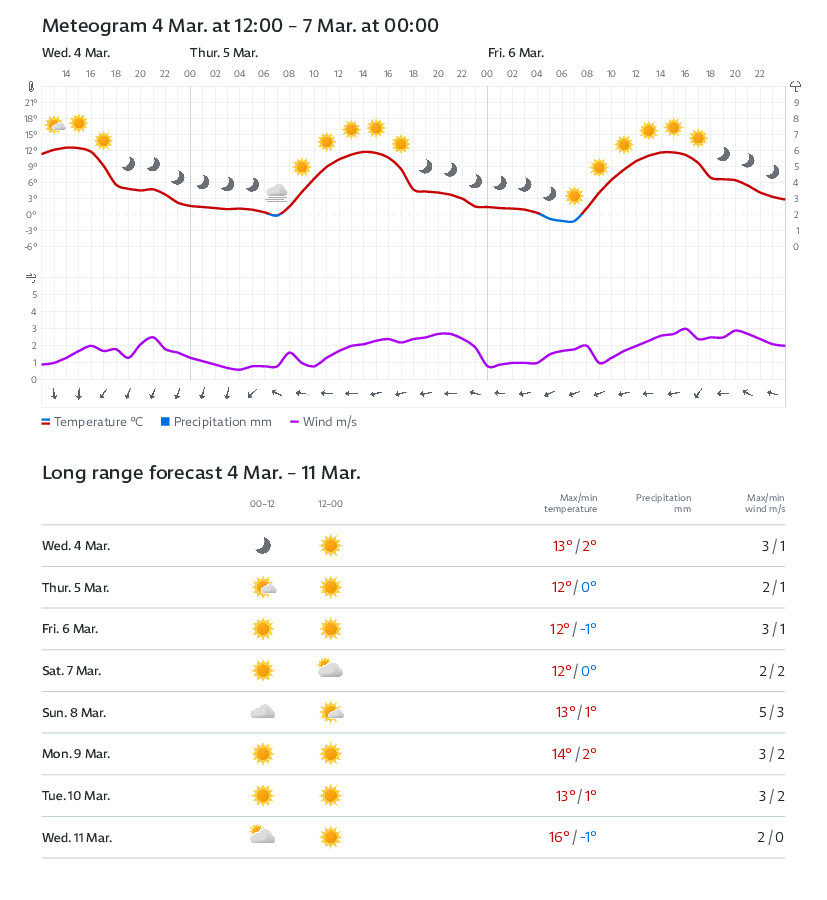Click the Fri. 6 Mar. label above meteogram

515,53
